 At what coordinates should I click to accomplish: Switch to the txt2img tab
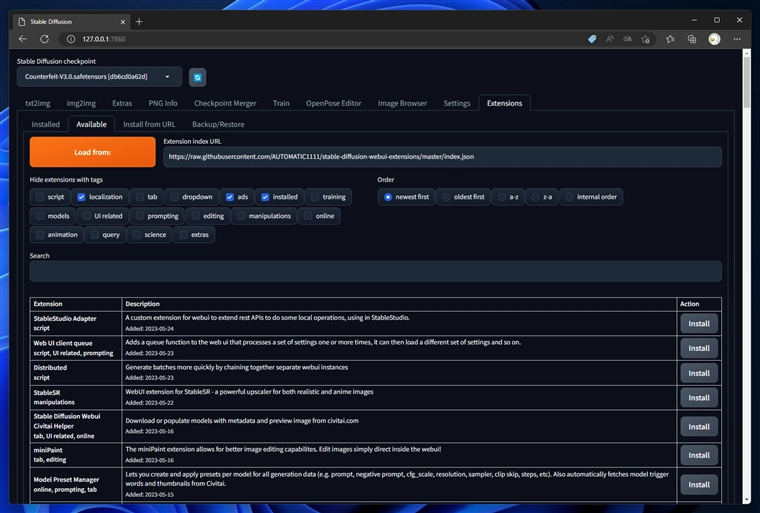(38, 103)
